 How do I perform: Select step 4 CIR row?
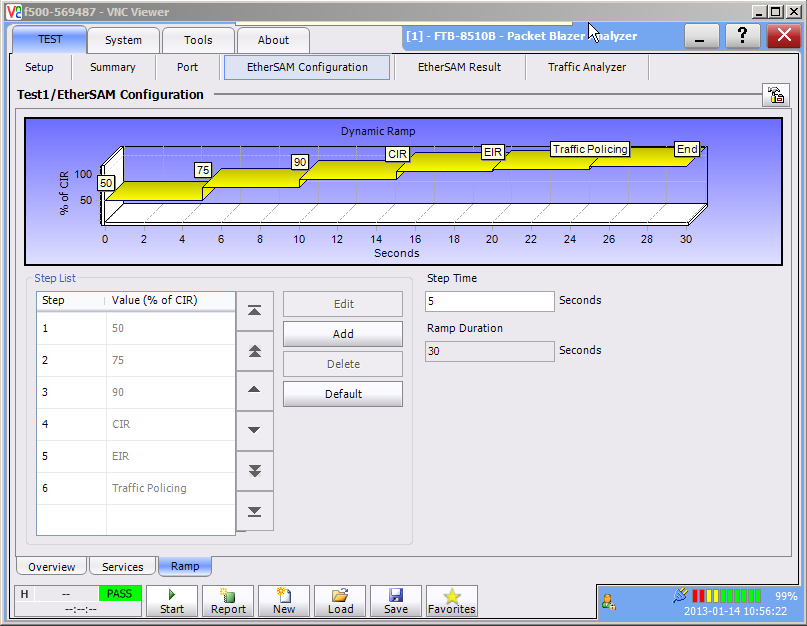click(x=136, y=424)
